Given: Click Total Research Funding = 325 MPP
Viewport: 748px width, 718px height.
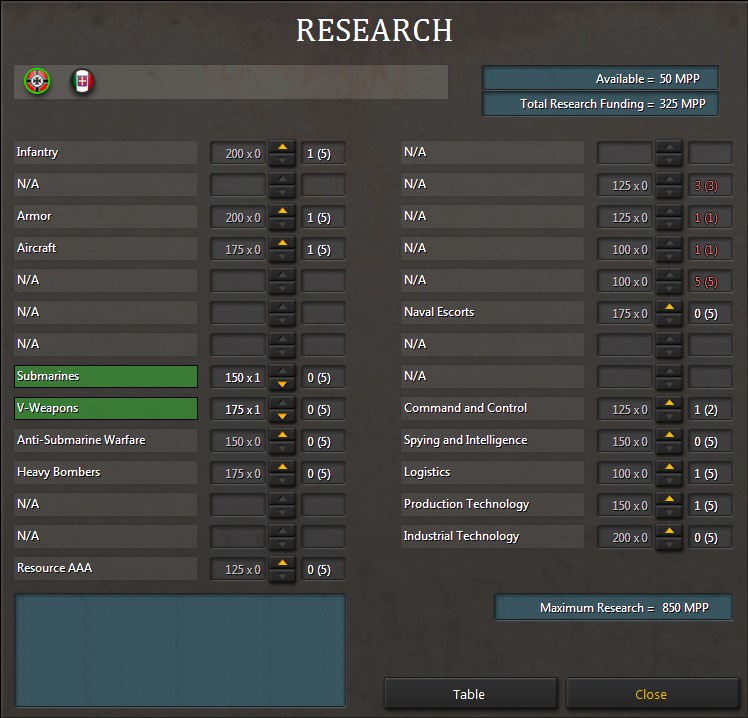Looking at the screenshot, I should (x=601, y=104).
